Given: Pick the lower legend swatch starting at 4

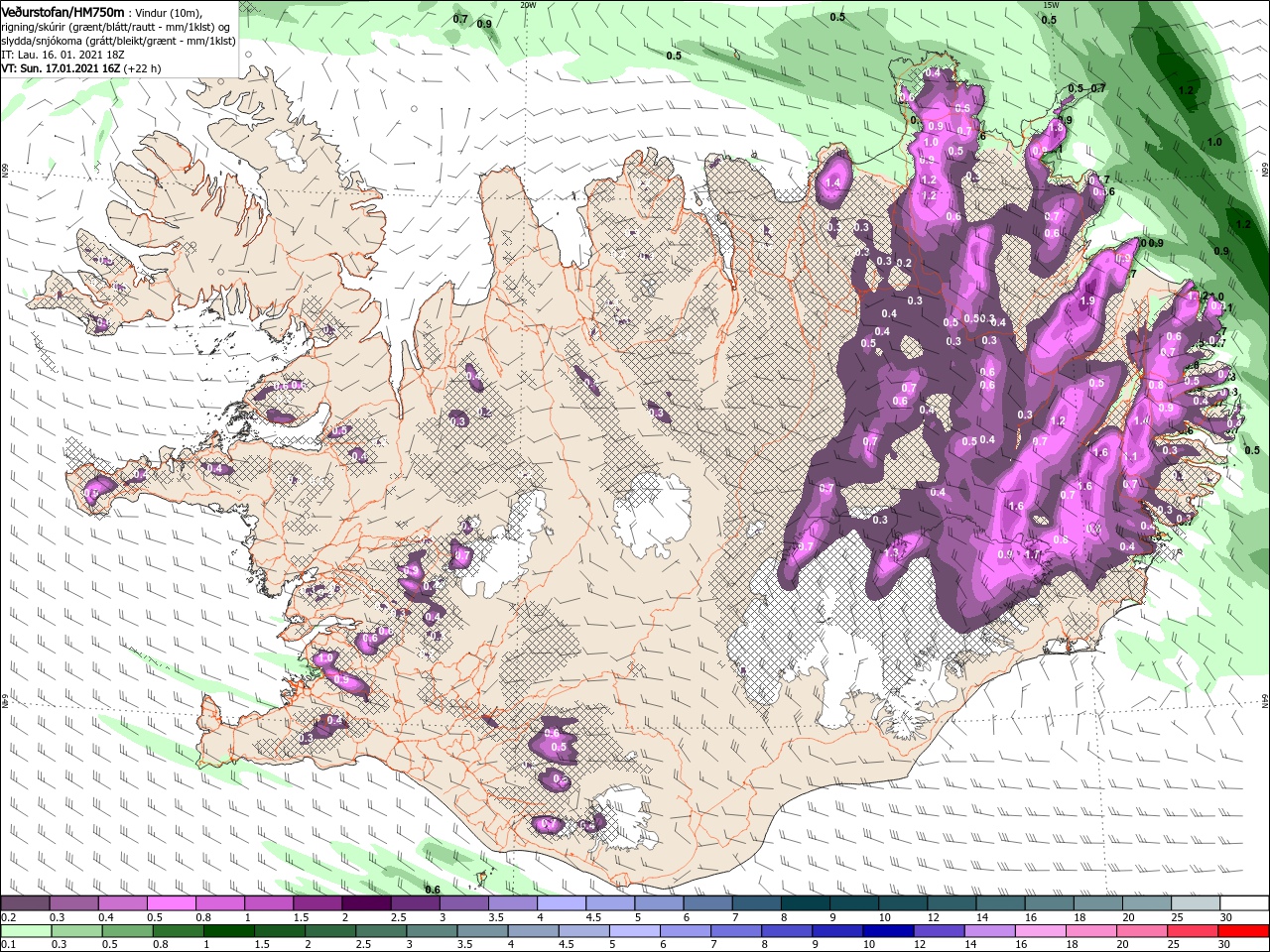Looking at the screenshot, I should point(533,931).
